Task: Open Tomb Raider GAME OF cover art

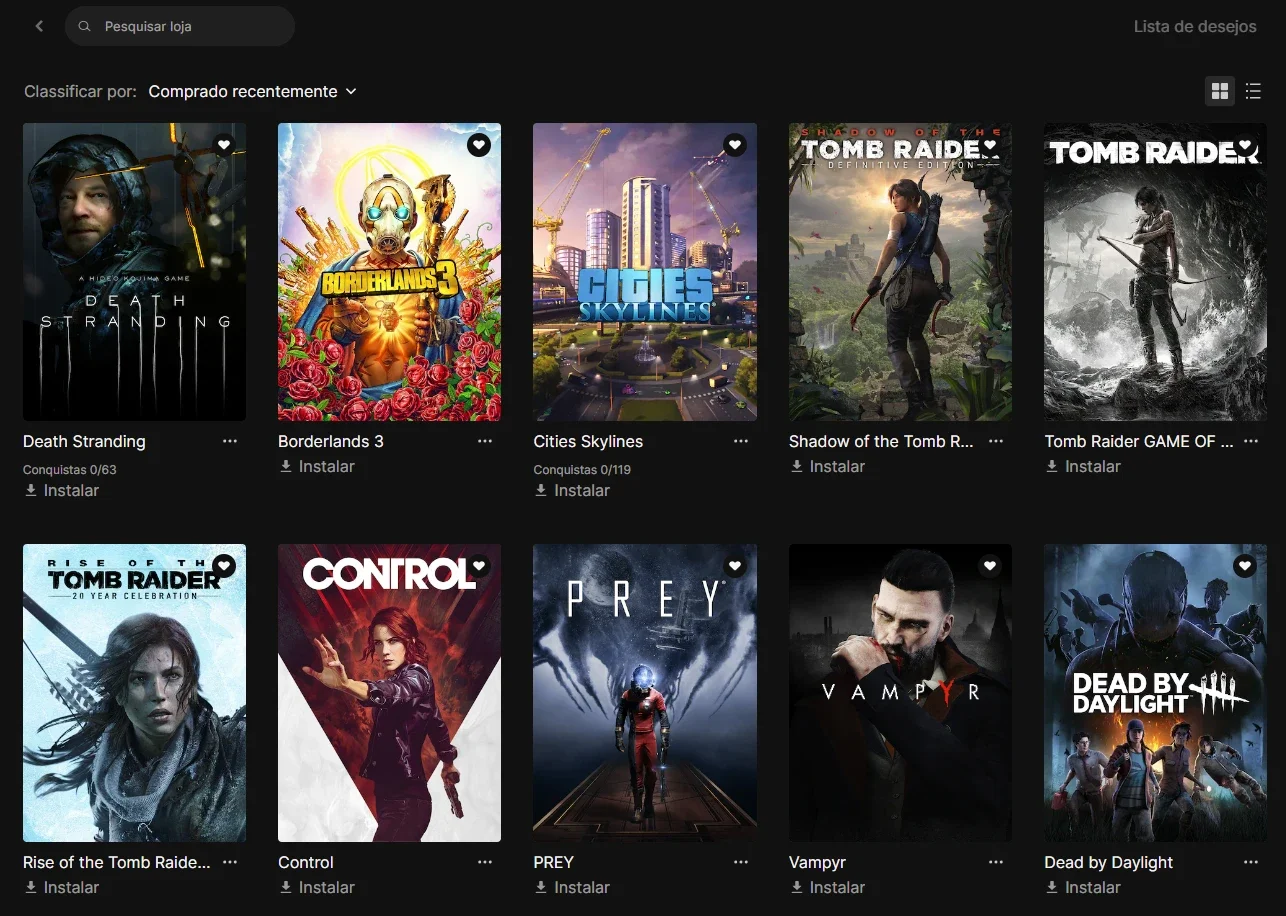Action: [x=1155, y=272]
